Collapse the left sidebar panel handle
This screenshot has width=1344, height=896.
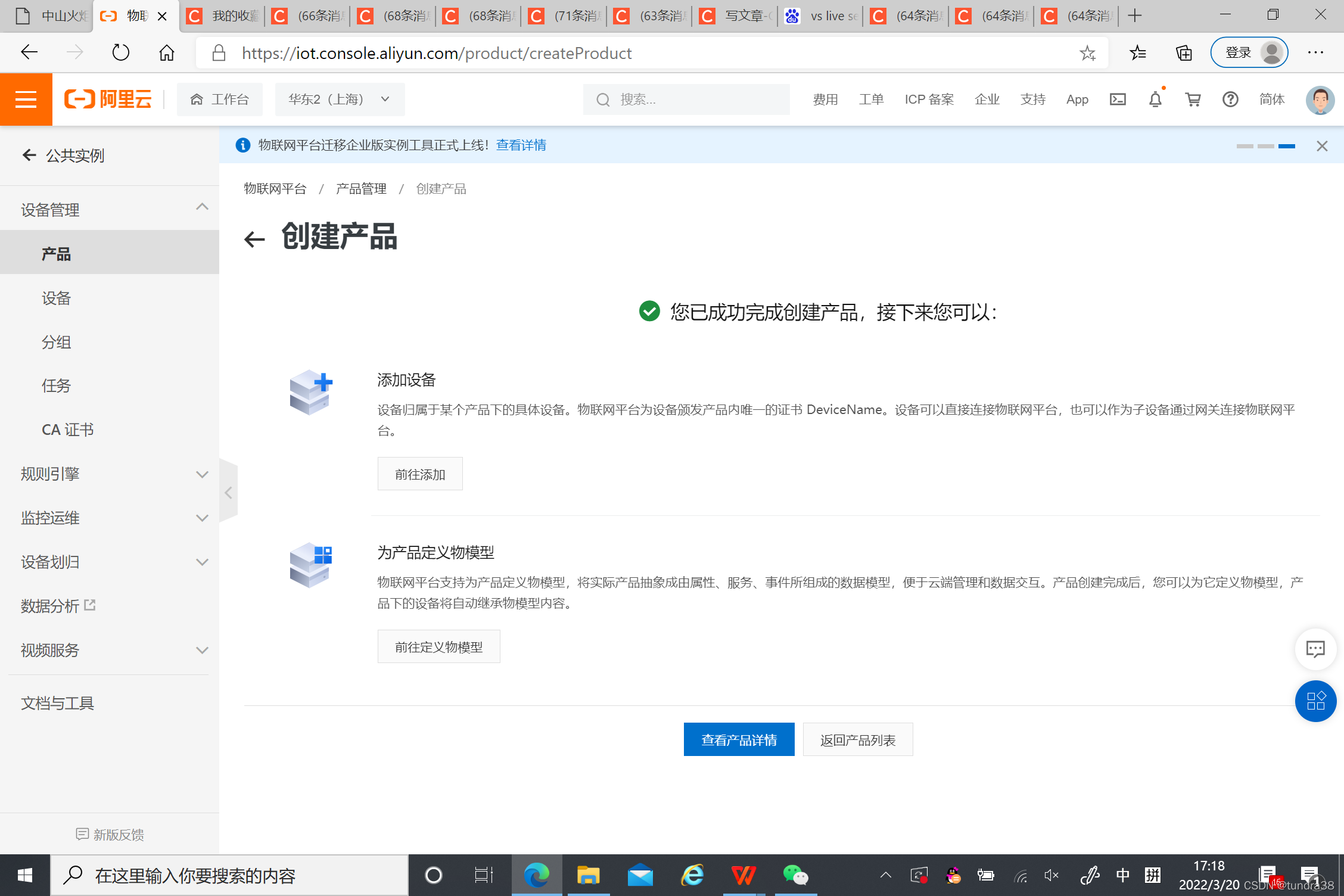(x=228, y=492)
